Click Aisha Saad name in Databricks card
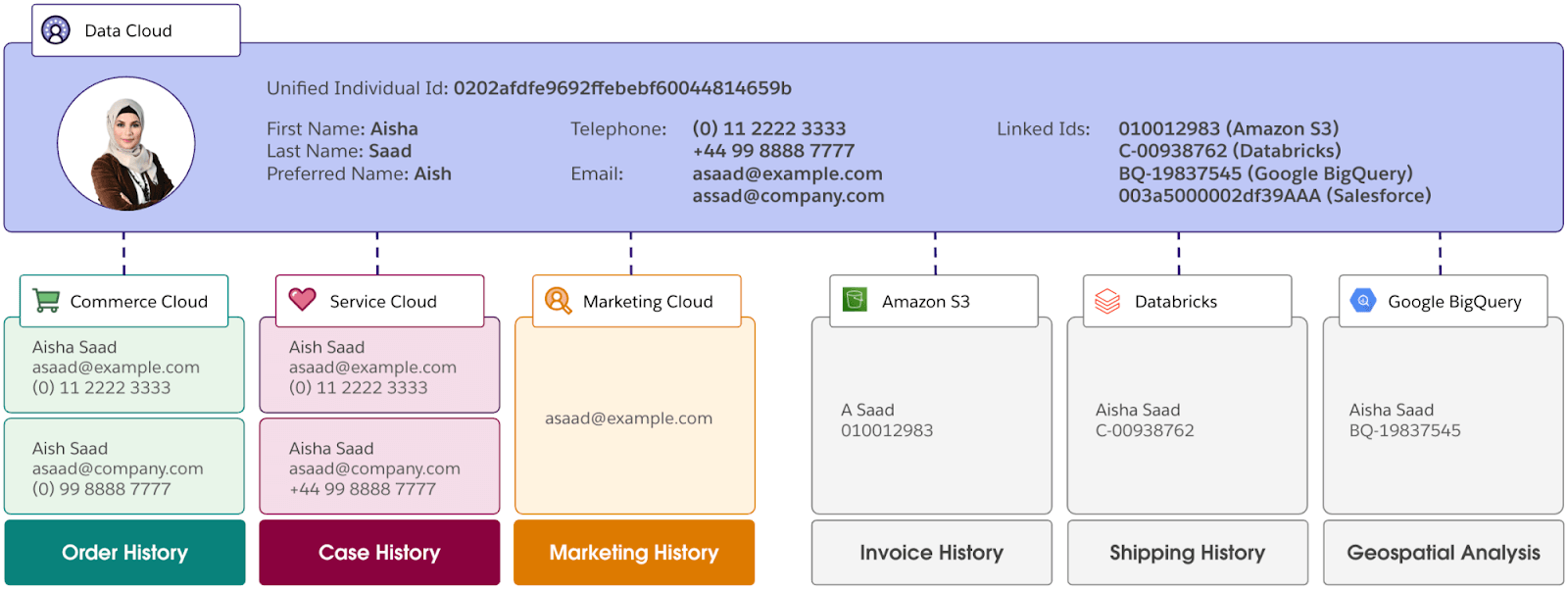1568x590 pixels. point(1138,410)
